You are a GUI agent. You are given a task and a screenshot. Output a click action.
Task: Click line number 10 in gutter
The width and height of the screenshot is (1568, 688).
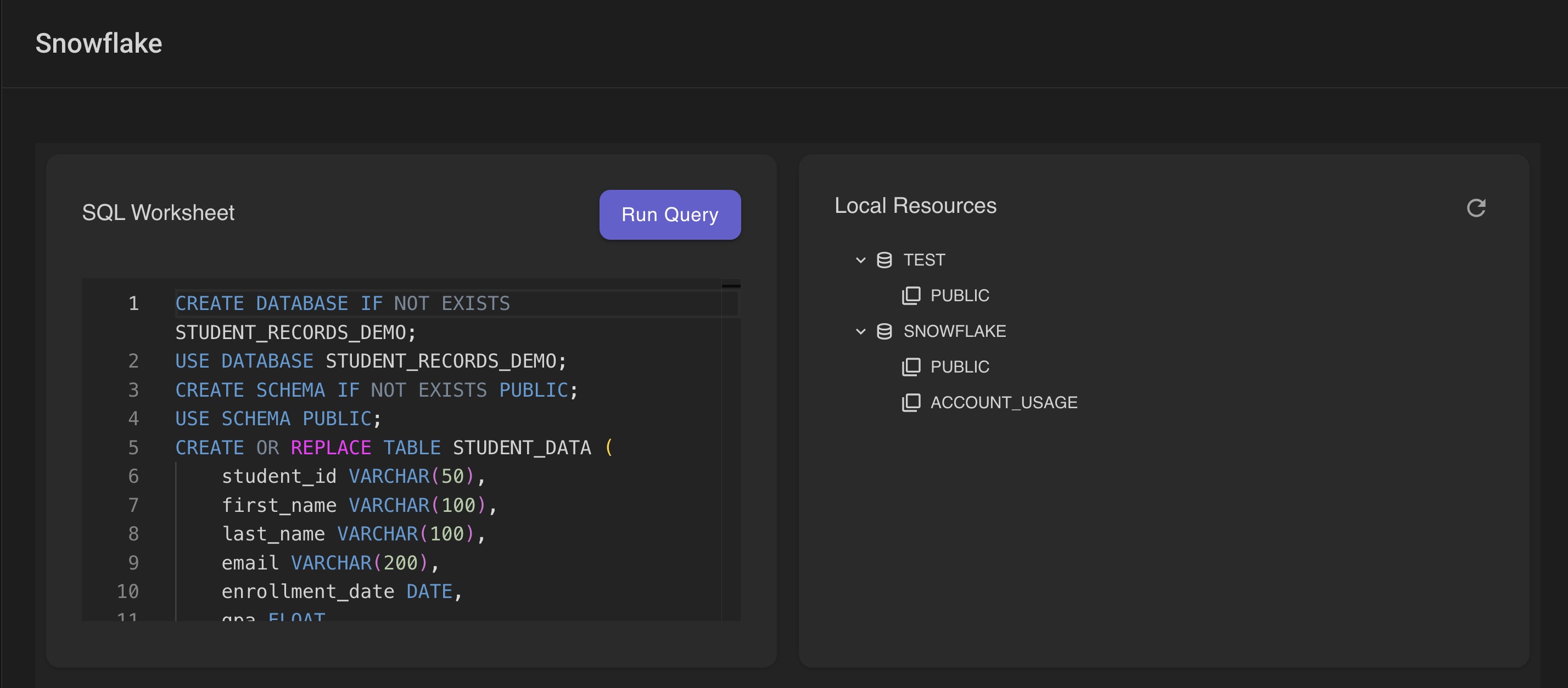[x=128, y=592]
